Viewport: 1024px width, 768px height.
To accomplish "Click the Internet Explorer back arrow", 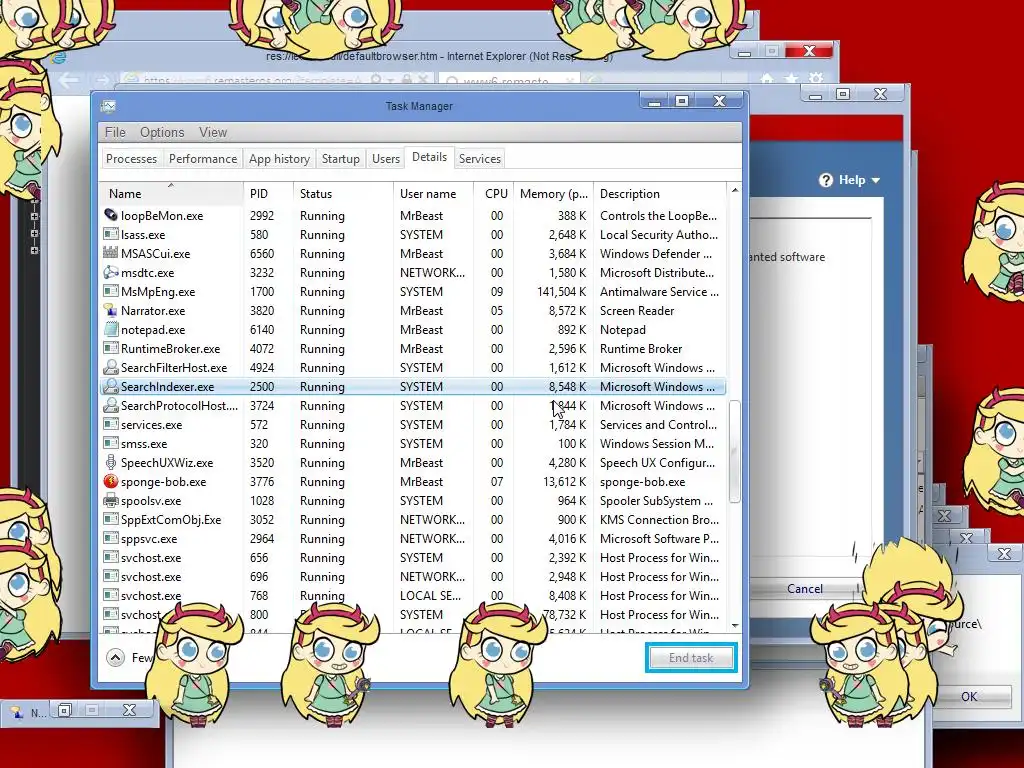I will tap(69, 80).
